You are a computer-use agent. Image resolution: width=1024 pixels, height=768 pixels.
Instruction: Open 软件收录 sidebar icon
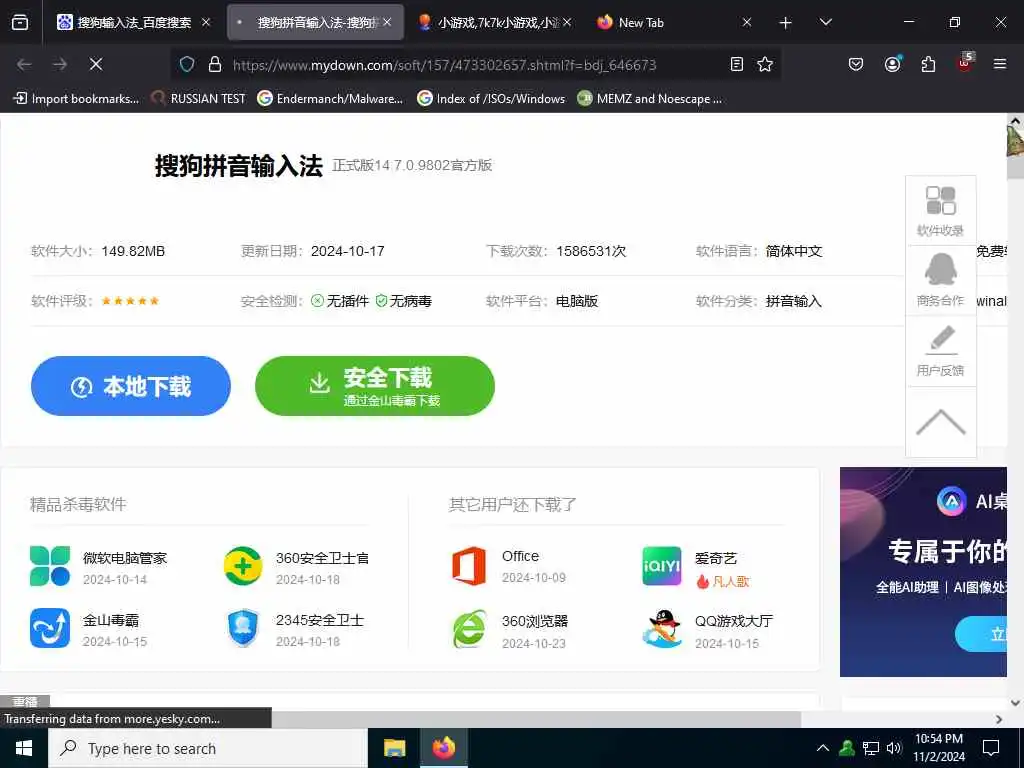click(940, 210)
